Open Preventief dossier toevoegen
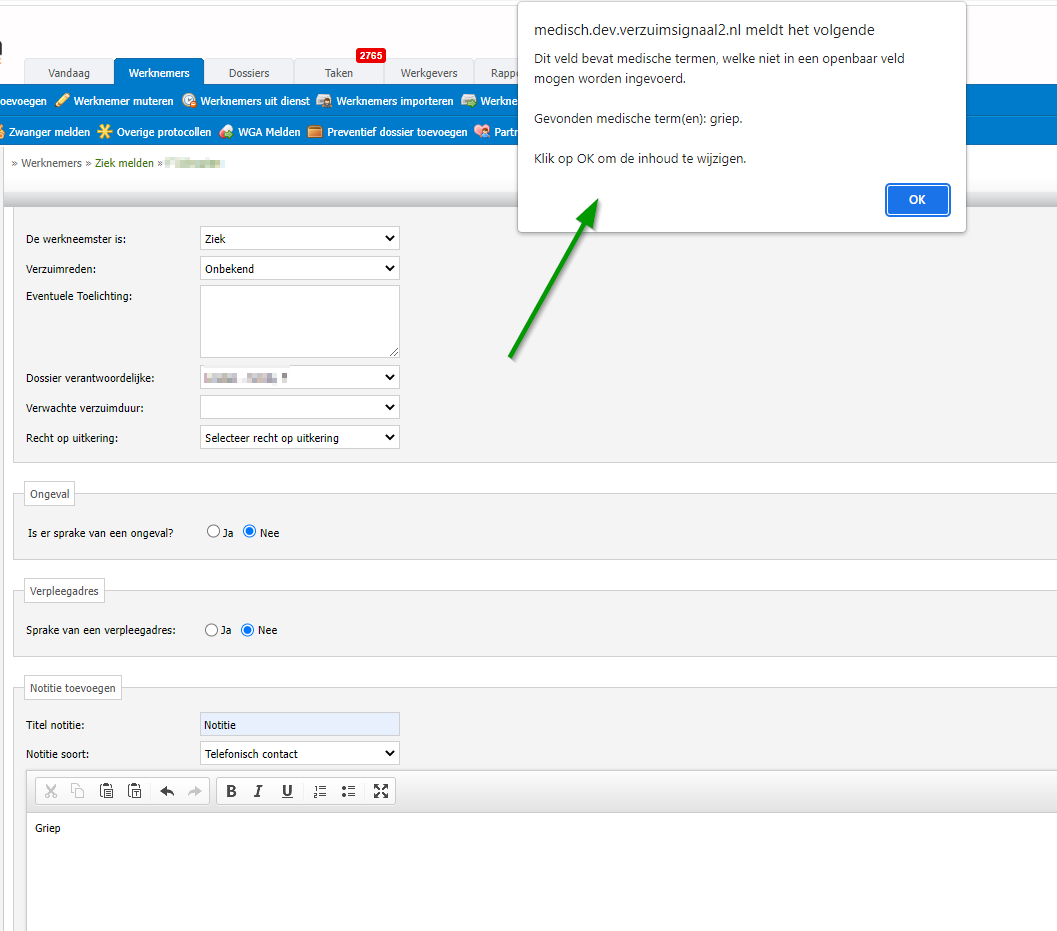The image size is (1057, 931). click(x=397, y=132)
